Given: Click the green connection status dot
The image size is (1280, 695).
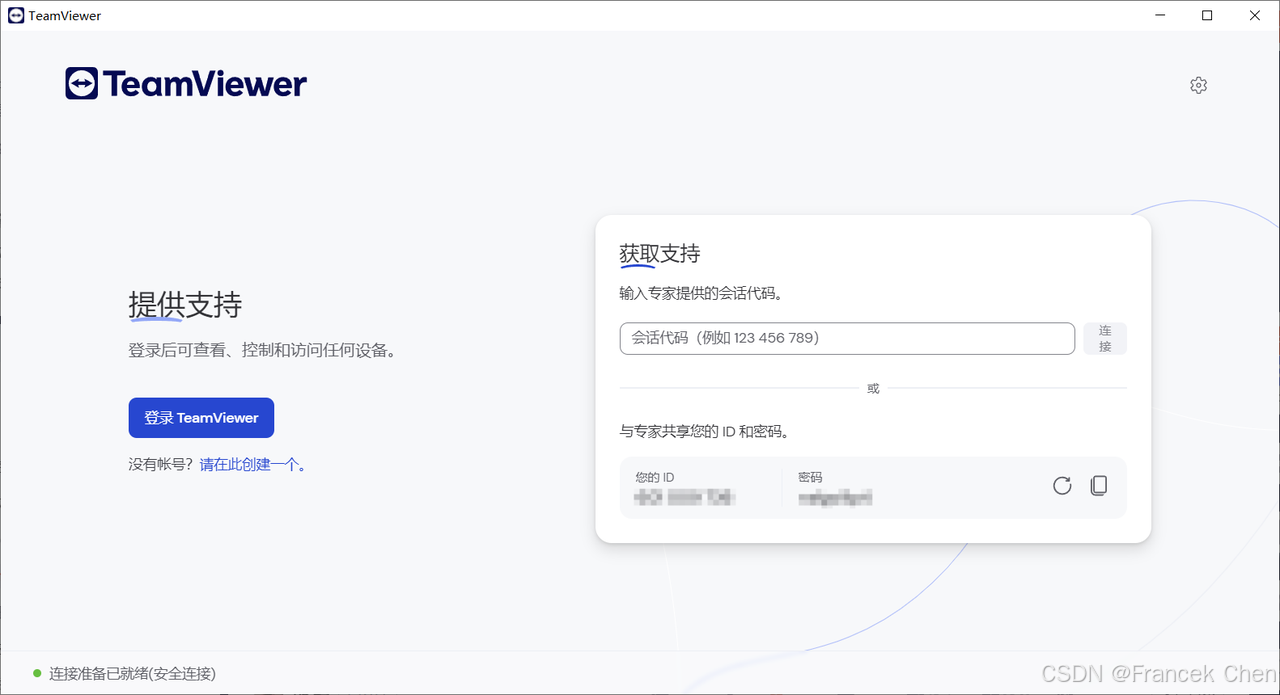Looking at the screenshot, I should [38, 674].
